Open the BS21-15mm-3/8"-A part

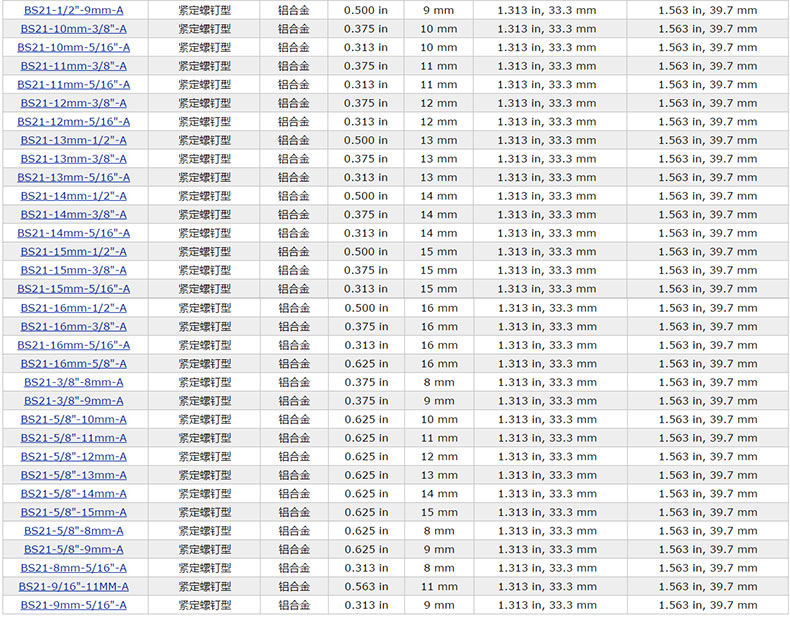74,270
